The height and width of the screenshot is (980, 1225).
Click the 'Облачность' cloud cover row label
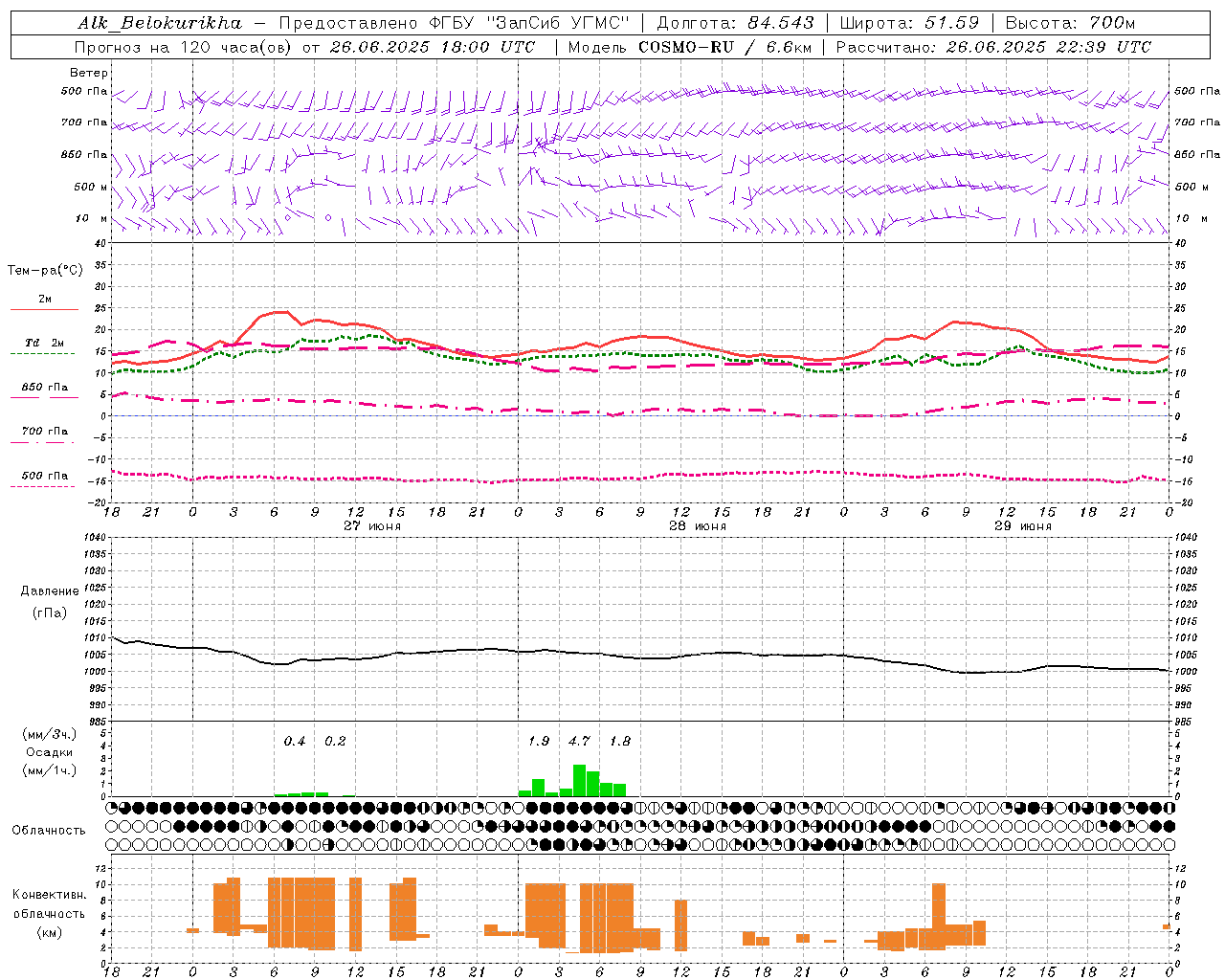tap(49, 830)
